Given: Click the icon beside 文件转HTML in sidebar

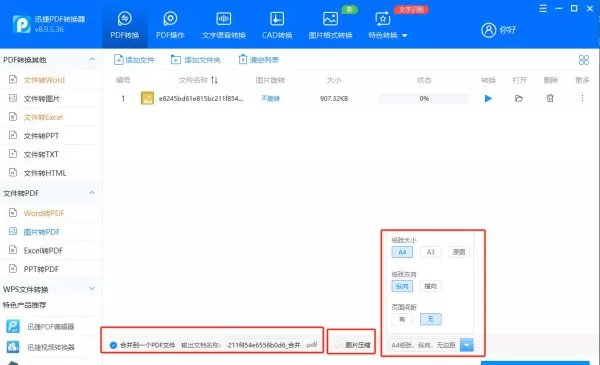Looking at the screenshot, I should (x=13, y=173).
